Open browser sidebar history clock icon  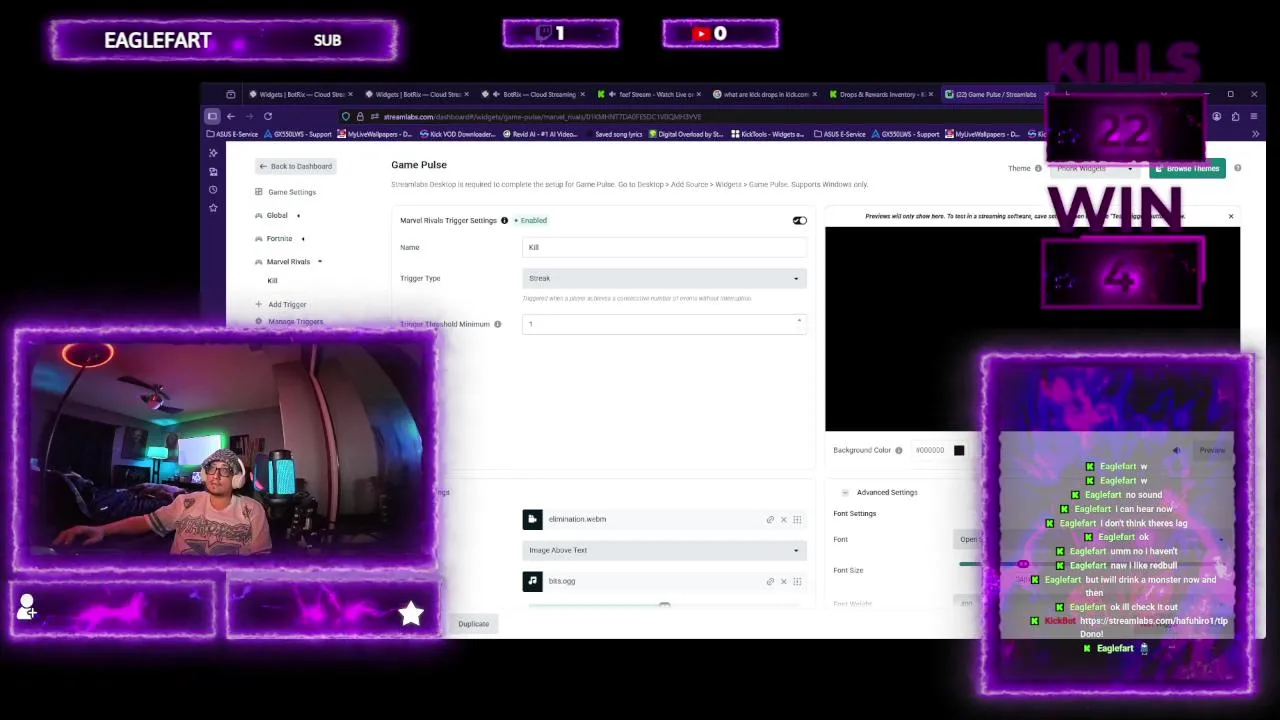[213, 190]
